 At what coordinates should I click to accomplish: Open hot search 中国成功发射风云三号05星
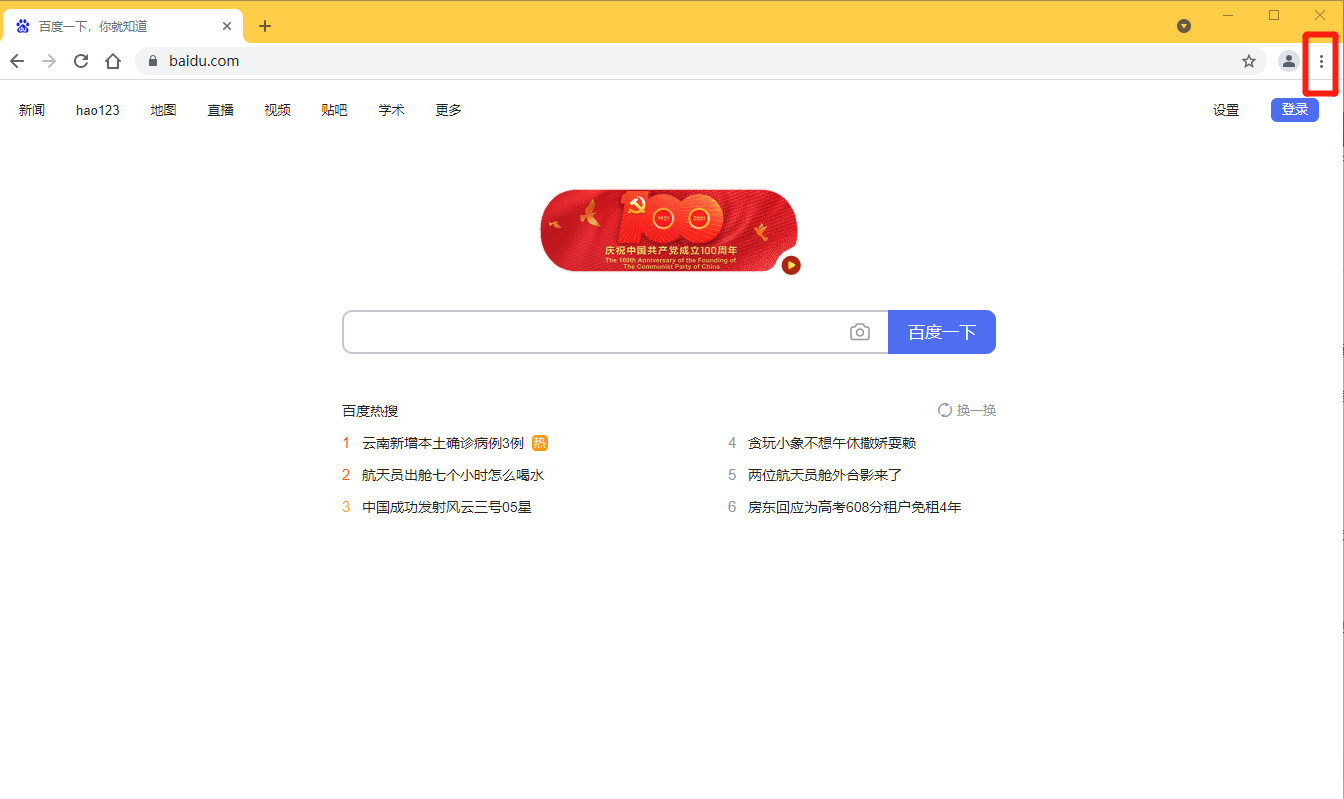[x=447, y=507]
